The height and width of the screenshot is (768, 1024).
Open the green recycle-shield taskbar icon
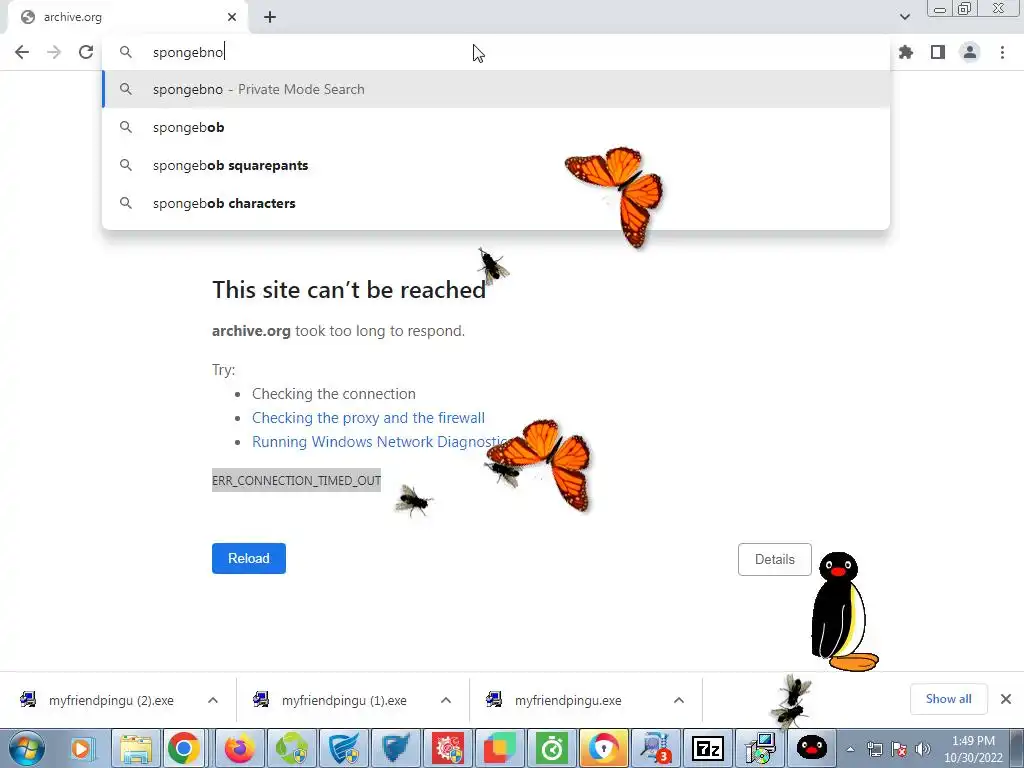click(x=291, y=748)
